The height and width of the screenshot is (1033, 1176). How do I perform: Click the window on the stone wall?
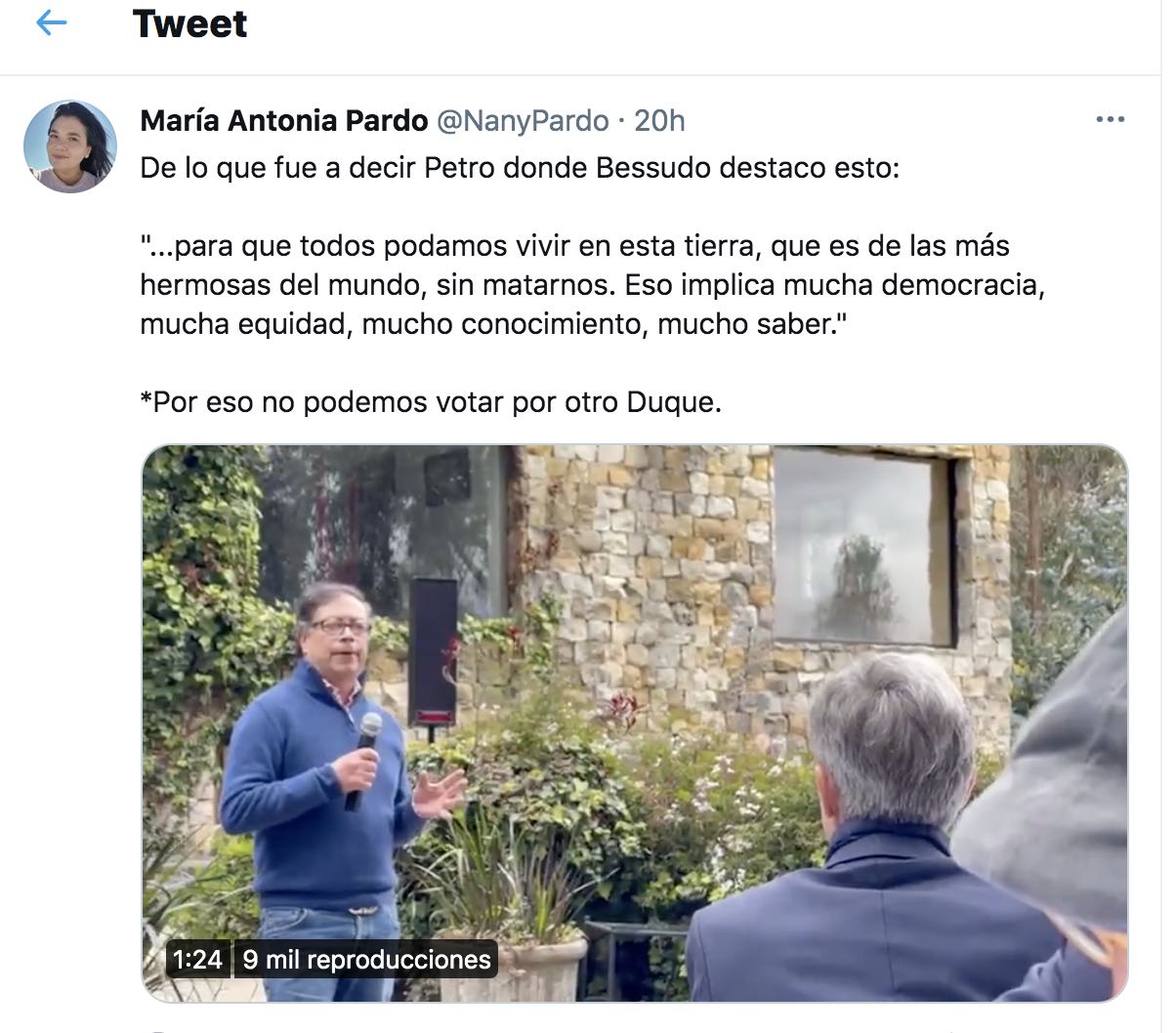point(862,547)
